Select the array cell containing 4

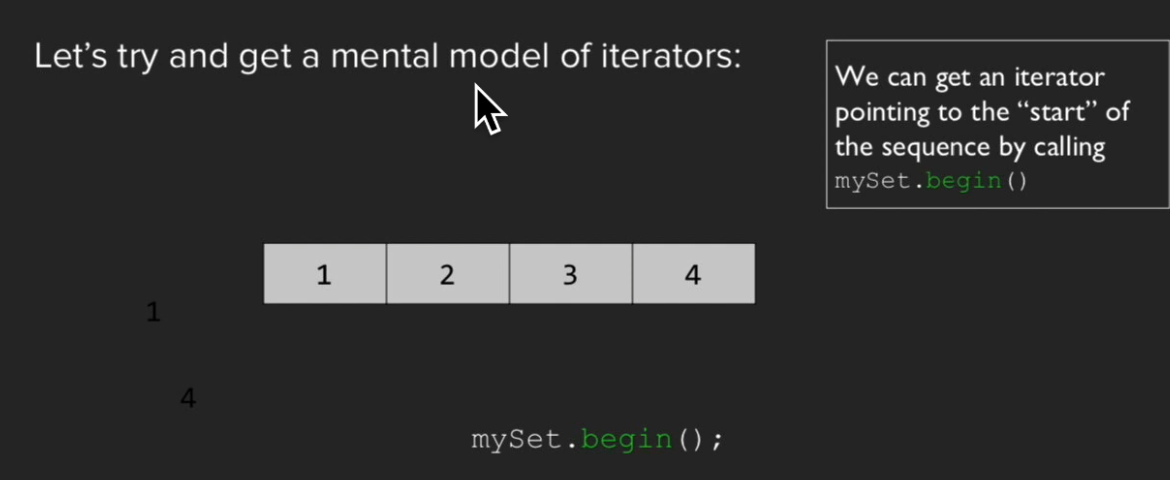(693, 274)
